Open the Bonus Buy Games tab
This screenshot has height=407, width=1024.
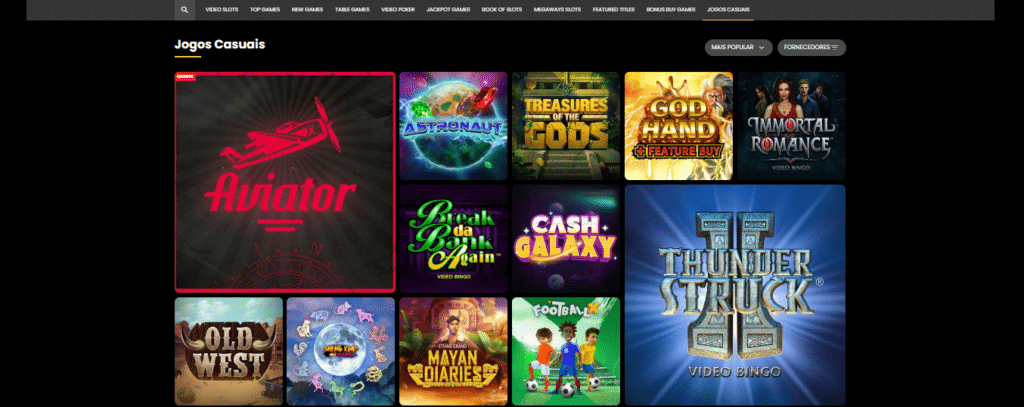(671, 10)
